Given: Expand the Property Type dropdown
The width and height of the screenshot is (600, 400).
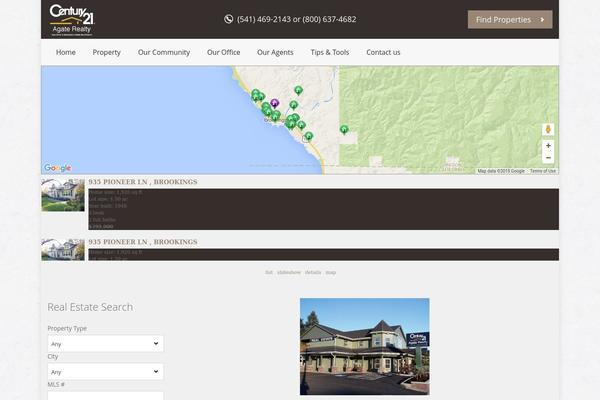Looking at the screenshot, I should [x=105, y=344].
